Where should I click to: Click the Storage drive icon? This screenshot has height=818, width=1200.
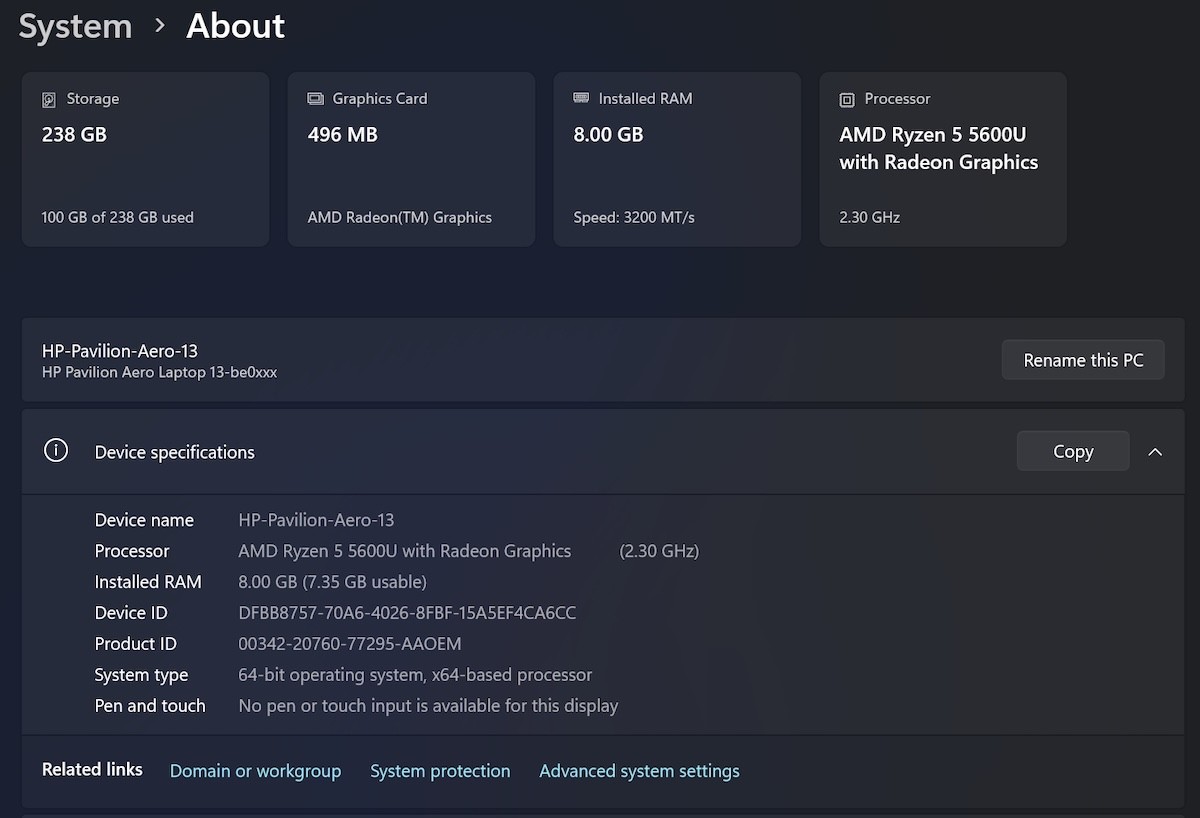pyautogui.click(x=49, y=100)
